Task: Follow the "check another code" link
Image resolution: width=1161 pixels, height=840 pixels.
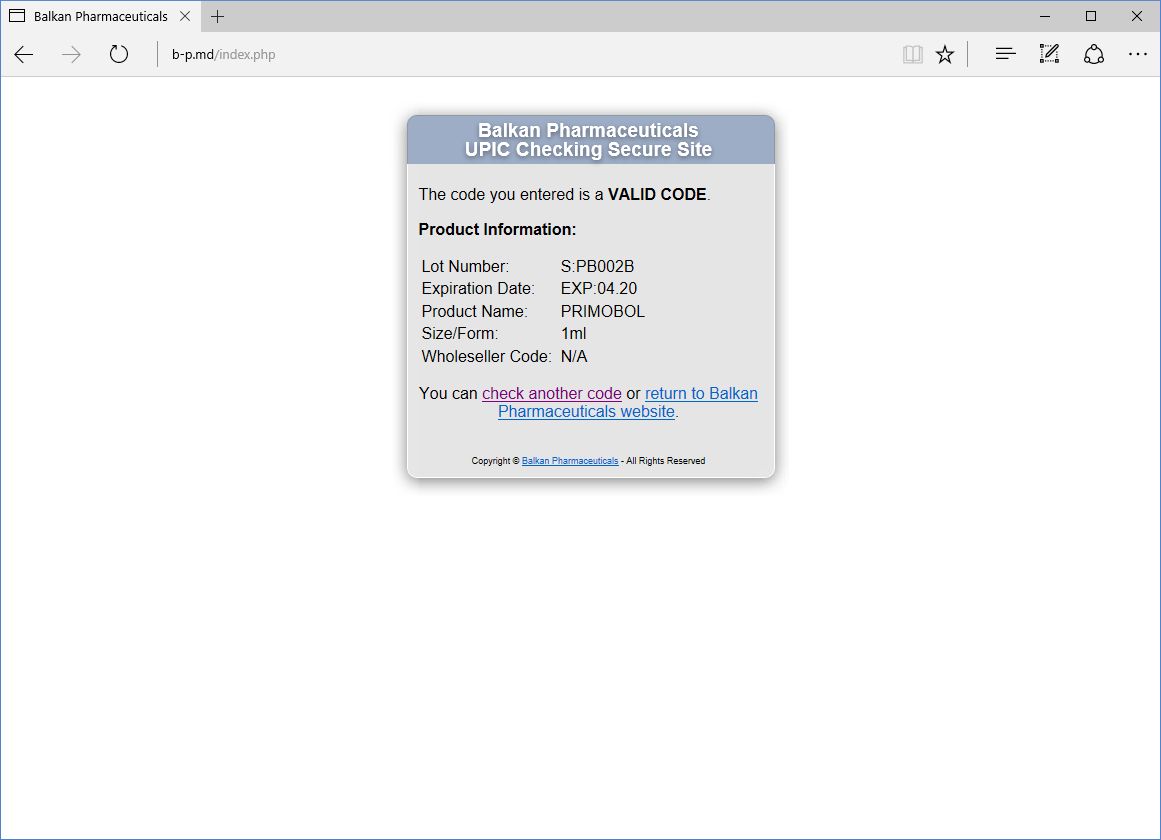Action: point(552,394)
